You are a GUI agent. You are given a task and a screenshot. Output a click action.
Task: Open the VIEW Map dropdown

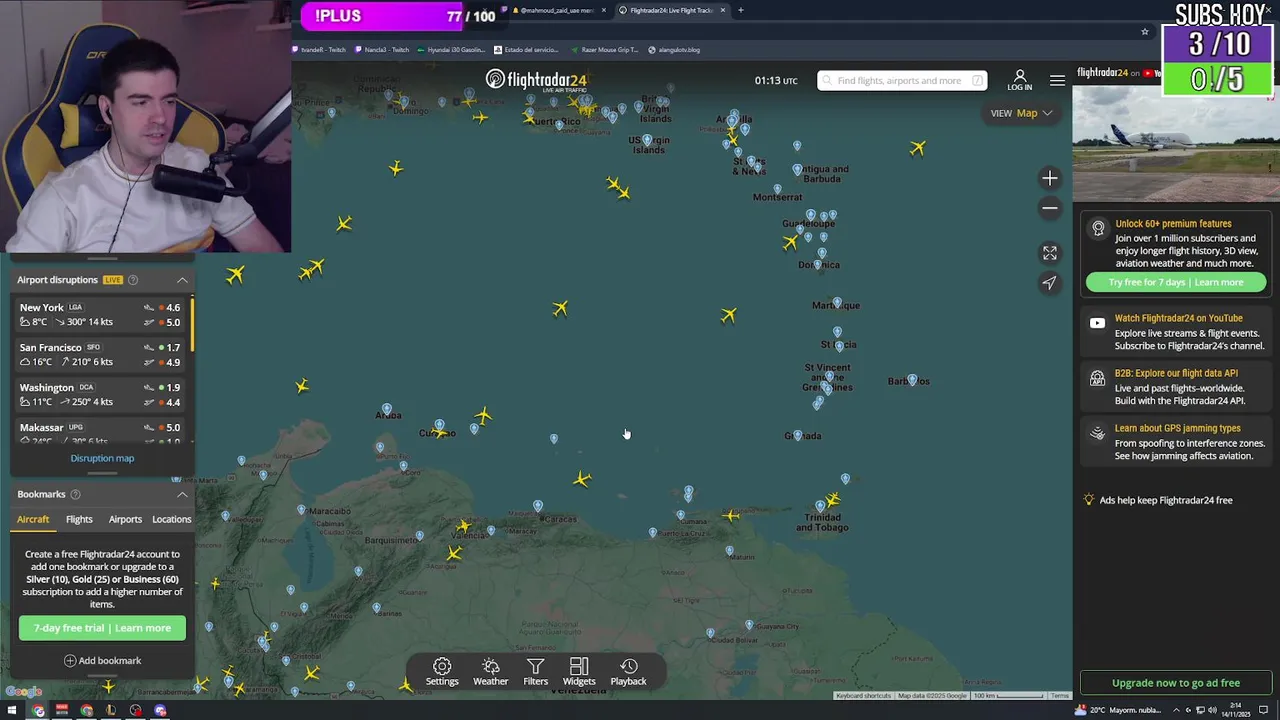[1021, 113]
